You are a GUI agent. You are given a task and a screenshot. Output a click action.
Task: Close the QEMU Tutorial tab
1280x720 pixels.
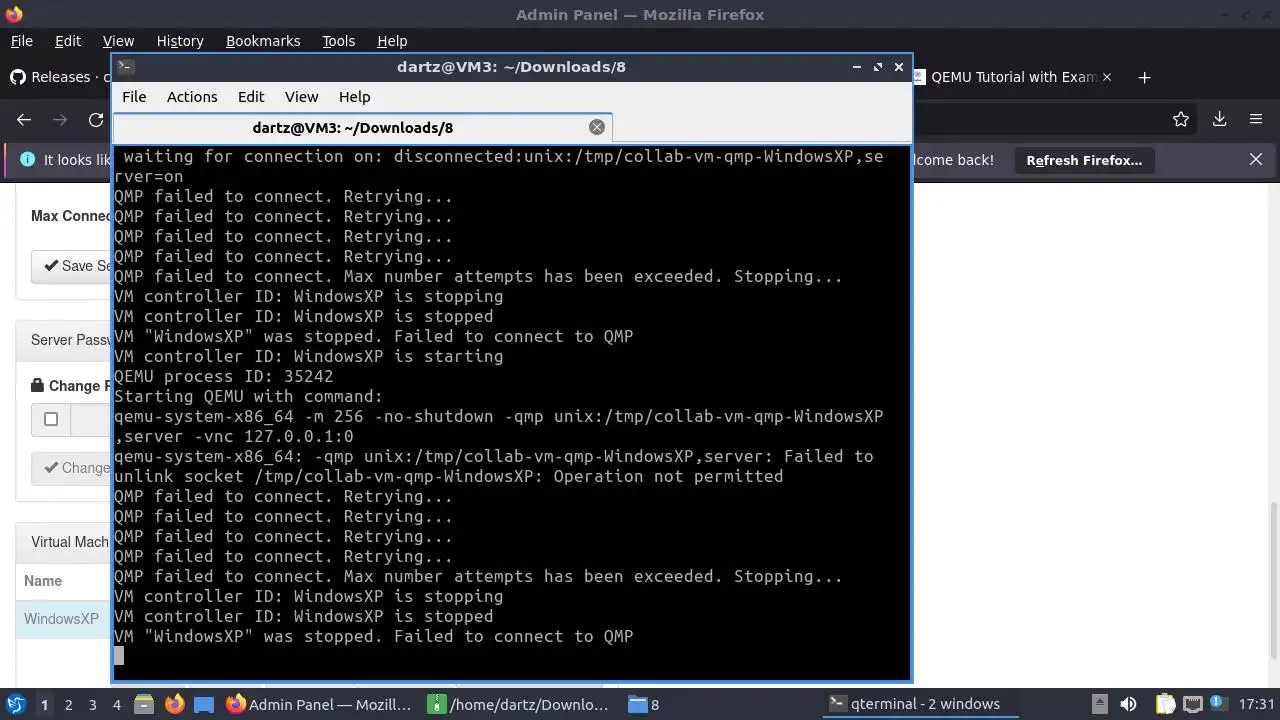click(x=1106, y=77)
